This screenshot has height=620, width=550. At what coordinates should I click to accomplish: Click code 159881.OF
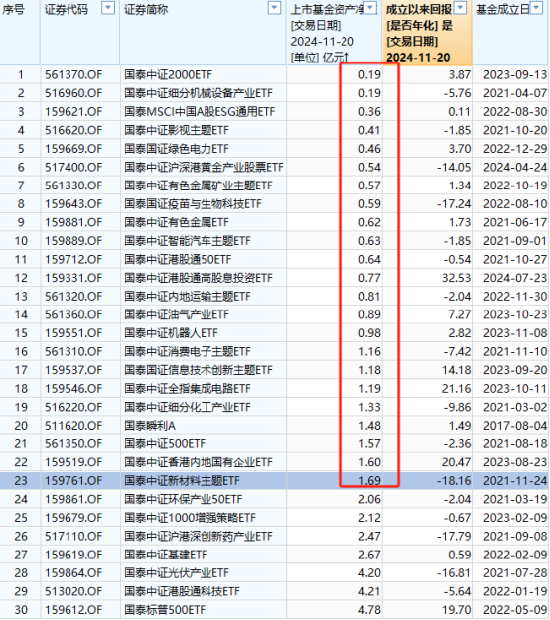[x=74, y=222]
